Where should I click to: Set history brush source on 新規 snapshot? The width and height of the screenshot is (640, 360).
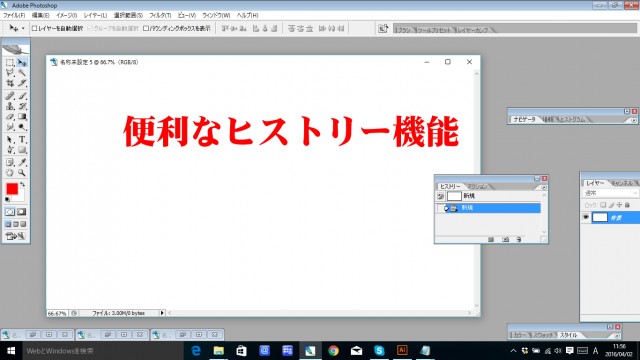(x=440, y=196)
